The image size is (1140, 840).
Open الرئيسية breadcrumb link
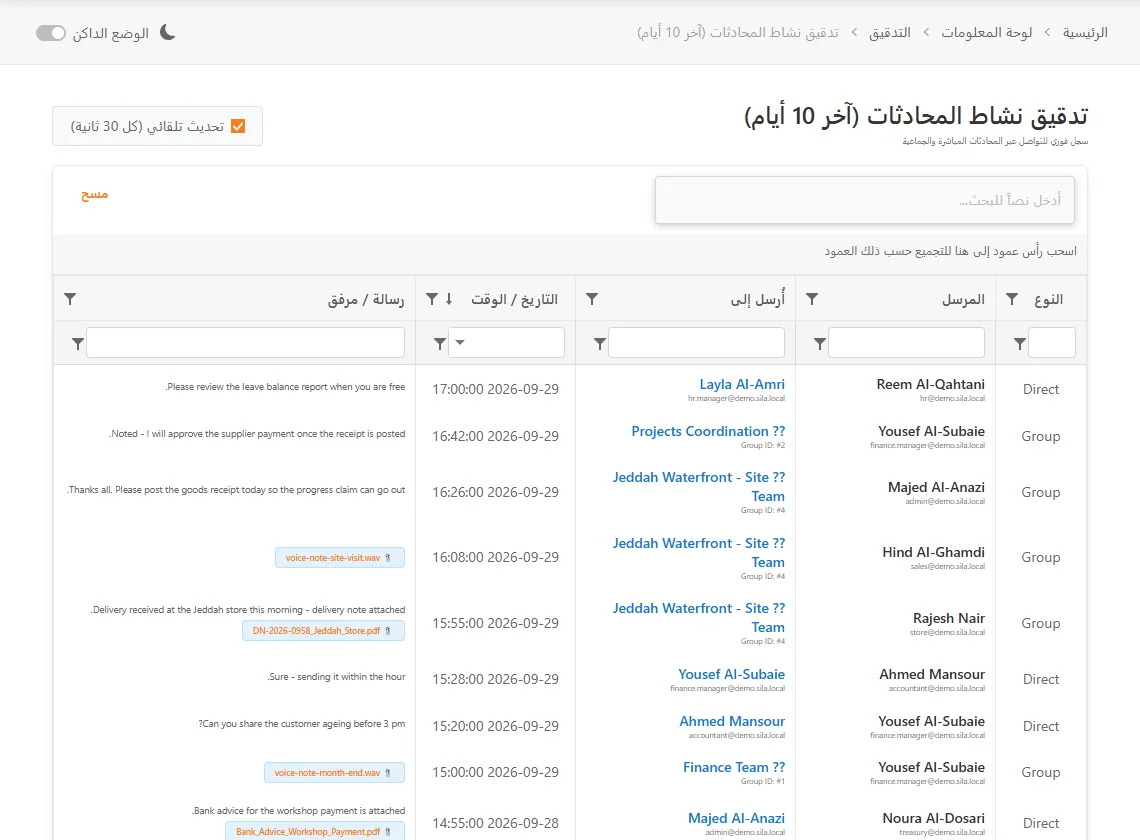click(x=1085, y=33)
